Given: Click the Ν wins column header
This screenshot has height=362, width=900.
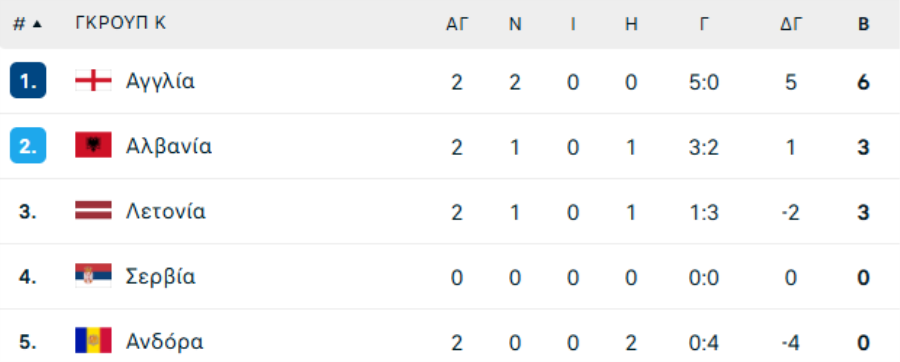Looking at the screenshot, I should click(515, 24).
